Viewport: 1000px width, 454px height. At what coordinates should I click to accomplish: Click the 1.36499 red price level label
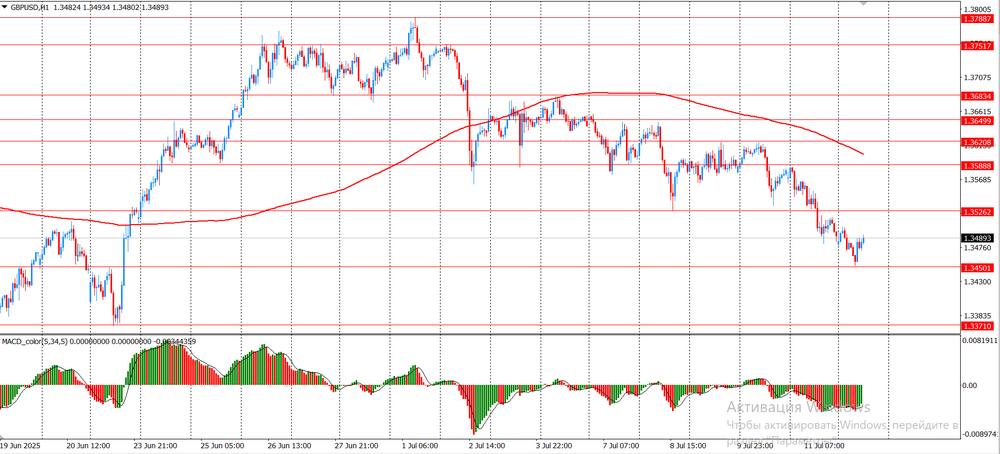click(x=977, y=120)
